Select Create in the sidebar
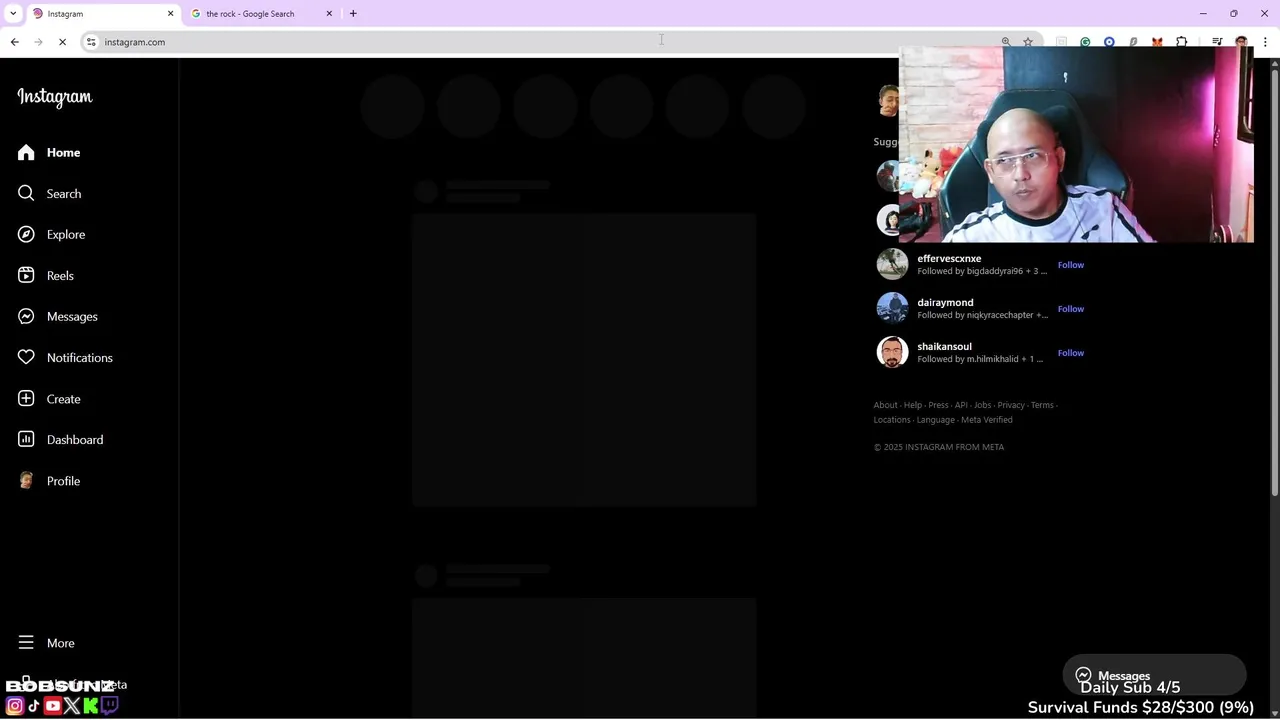The image size is (1280, 720). [x=49, y=398]
